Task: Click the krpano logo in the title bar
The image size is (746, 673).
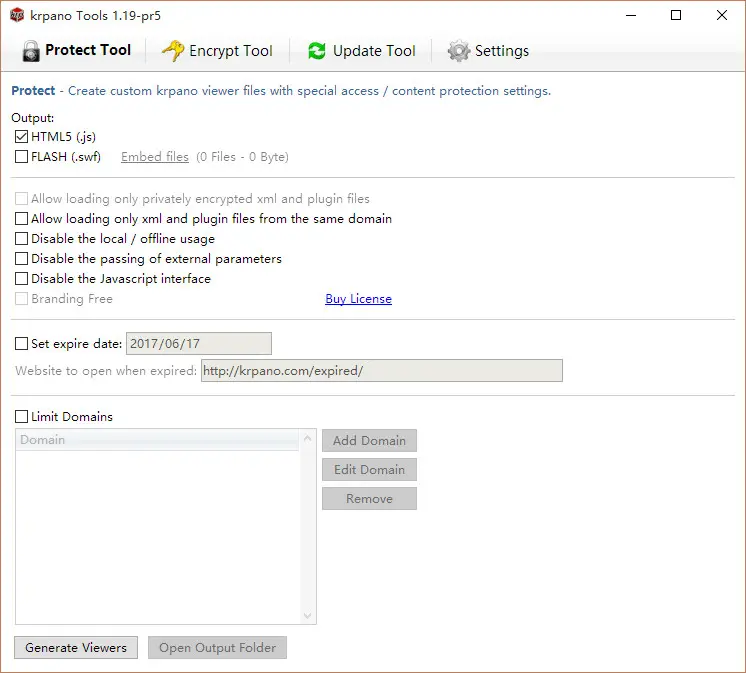Action: point(17,15)
